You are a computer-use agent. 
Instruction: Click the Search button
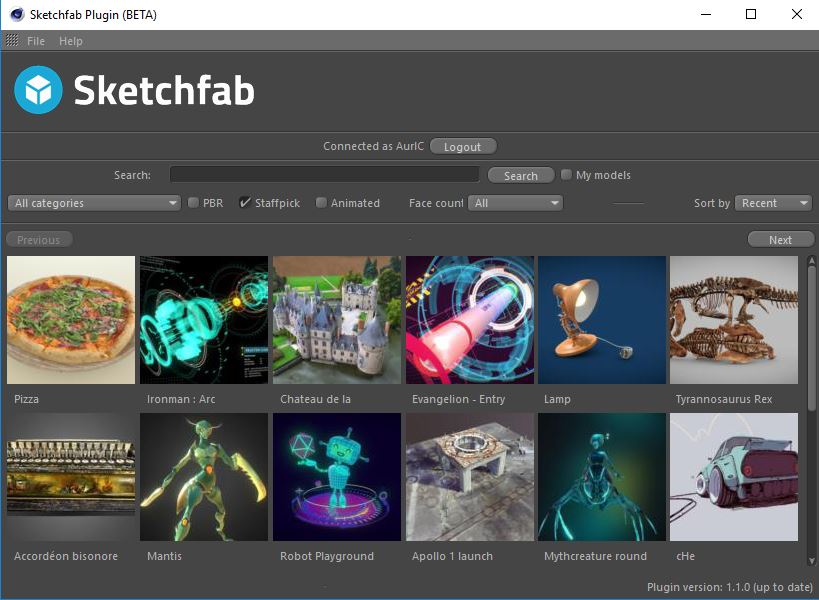coord(520,175)
